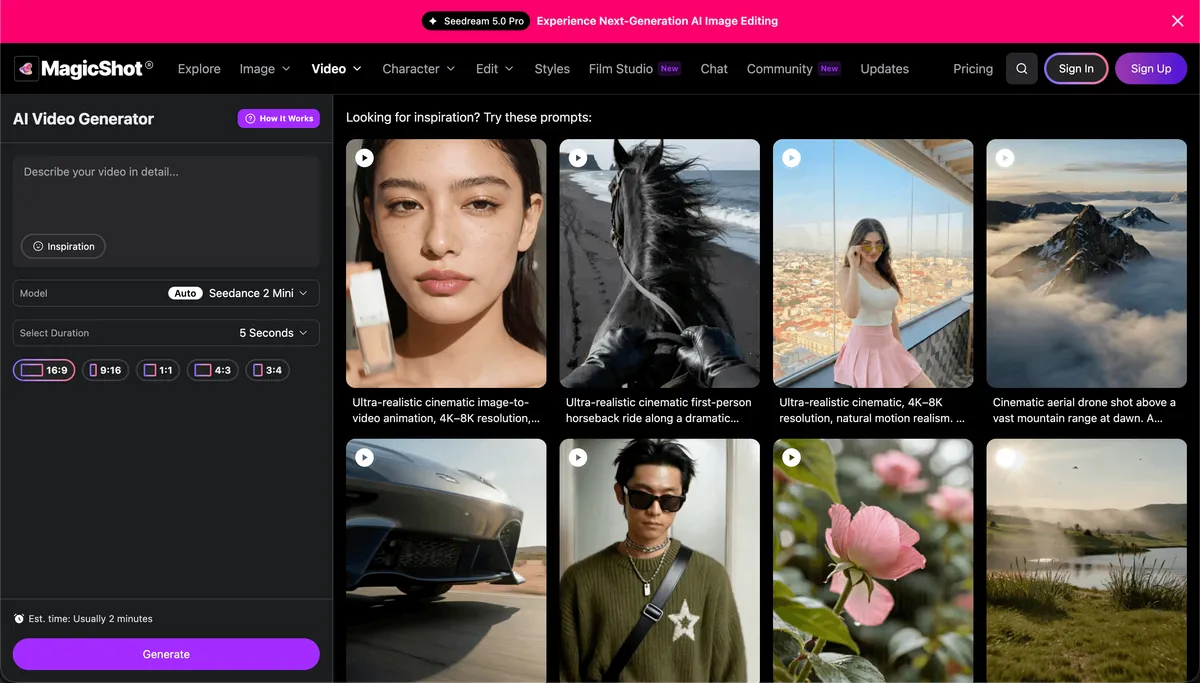Choose the 9:16 aspect ratio option
The height and width of the screenshot is (683, 1200).
105,370
